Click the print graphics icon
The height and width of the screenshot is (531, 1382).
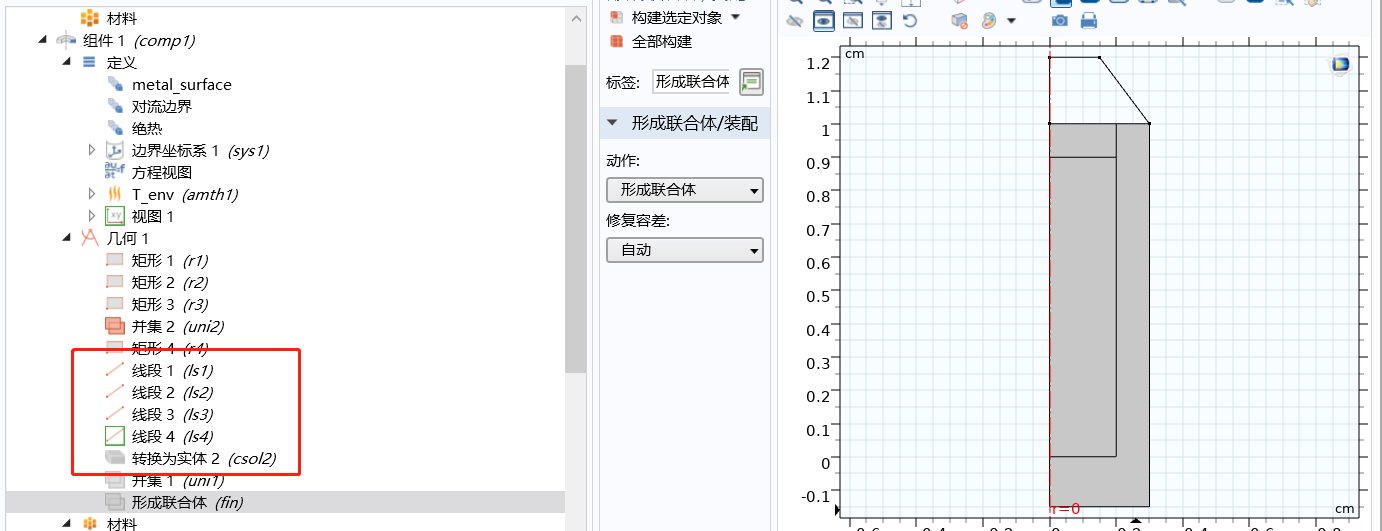1089,20
